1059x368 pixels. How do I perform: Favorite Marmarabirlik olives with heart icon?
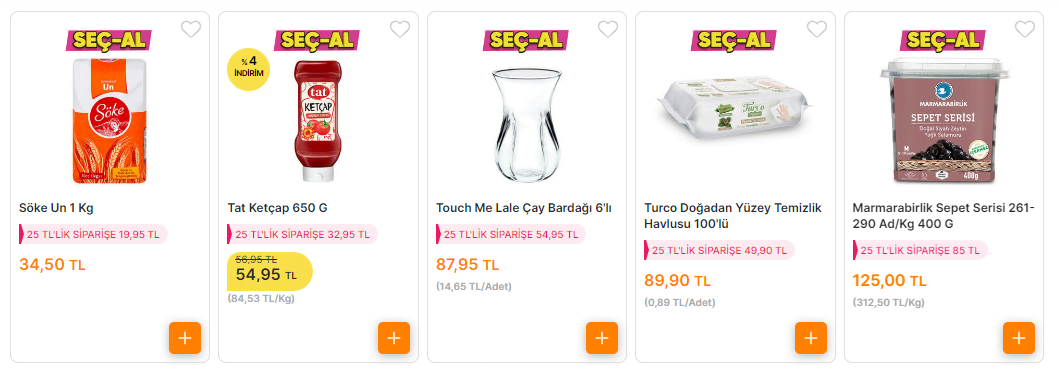[1025, 29]
